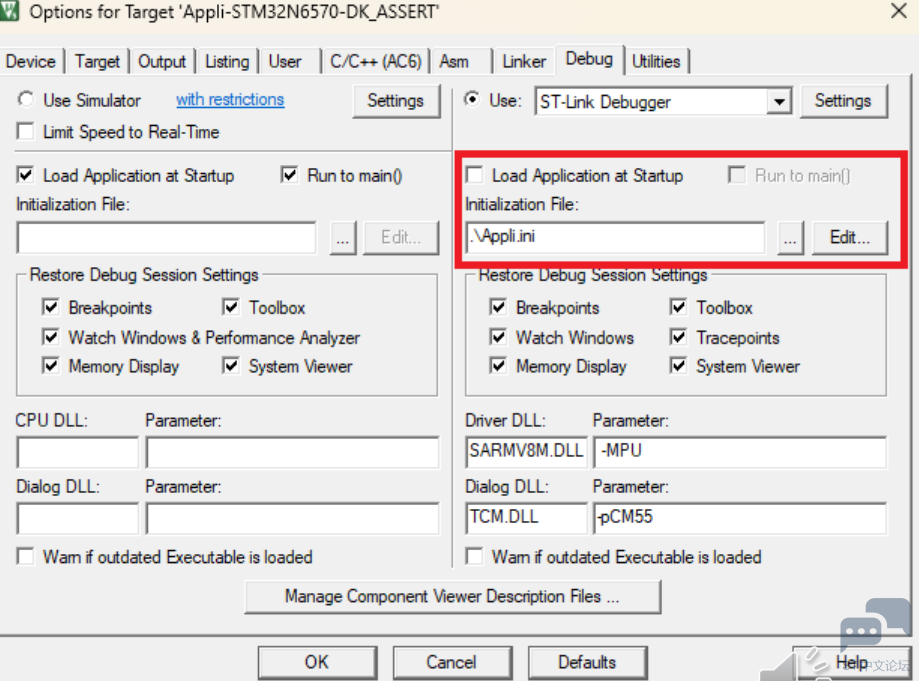The image size is (919, 681).
Task: Click Edit... for Appli.ini file
Action: click(850, 237)
